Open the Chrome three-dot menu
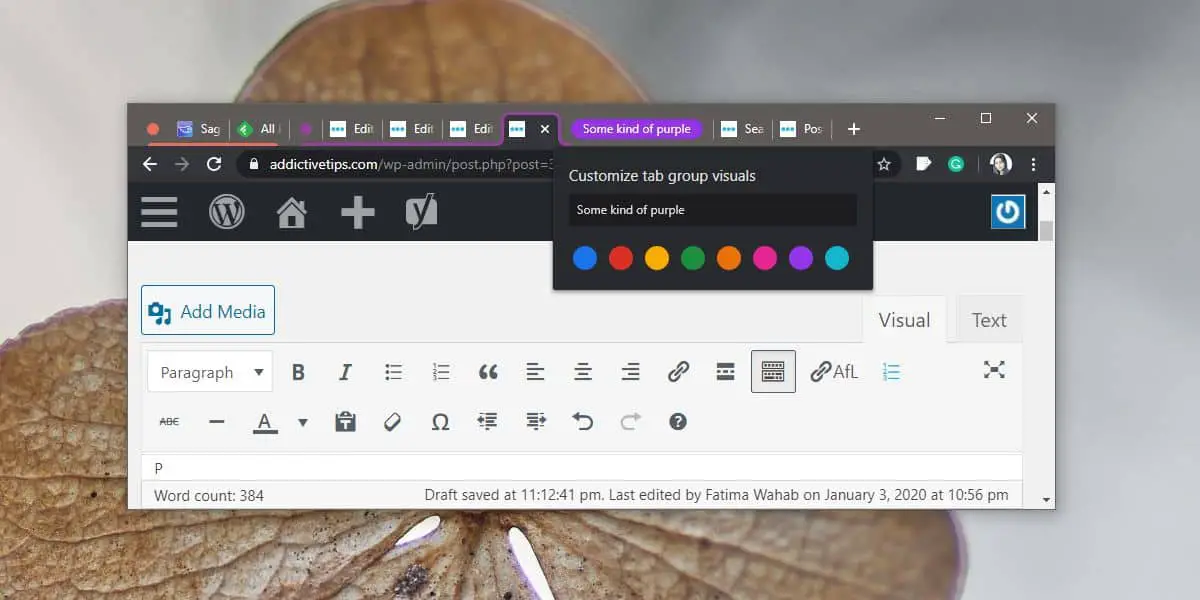Image resolution: width=1200 pixels, height=600 pixels. [1033, 164]
